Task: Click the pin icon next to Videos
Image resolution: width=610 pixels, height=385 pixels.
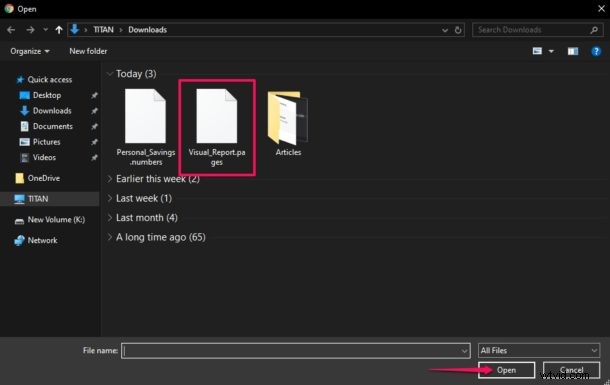Action: tap(94, 158)
